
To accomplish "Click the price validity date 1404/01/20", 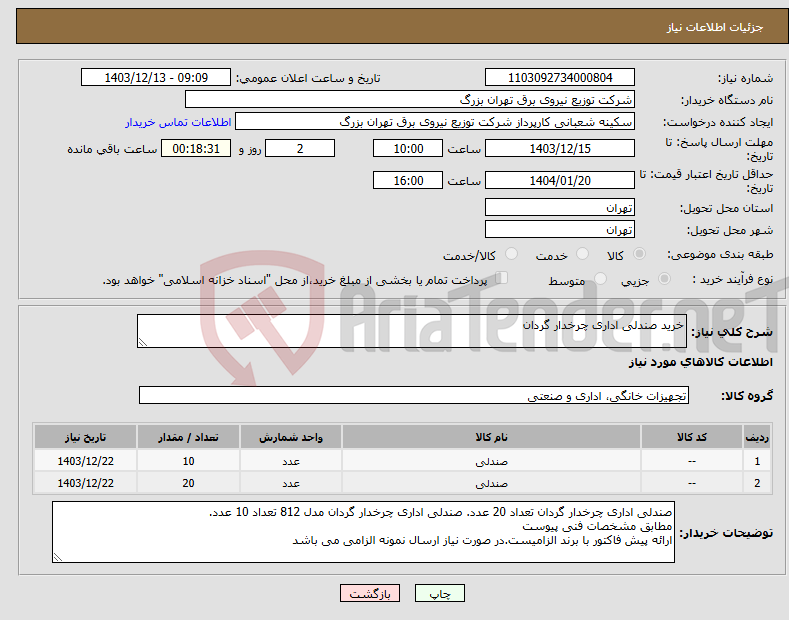I will (560, 180).
